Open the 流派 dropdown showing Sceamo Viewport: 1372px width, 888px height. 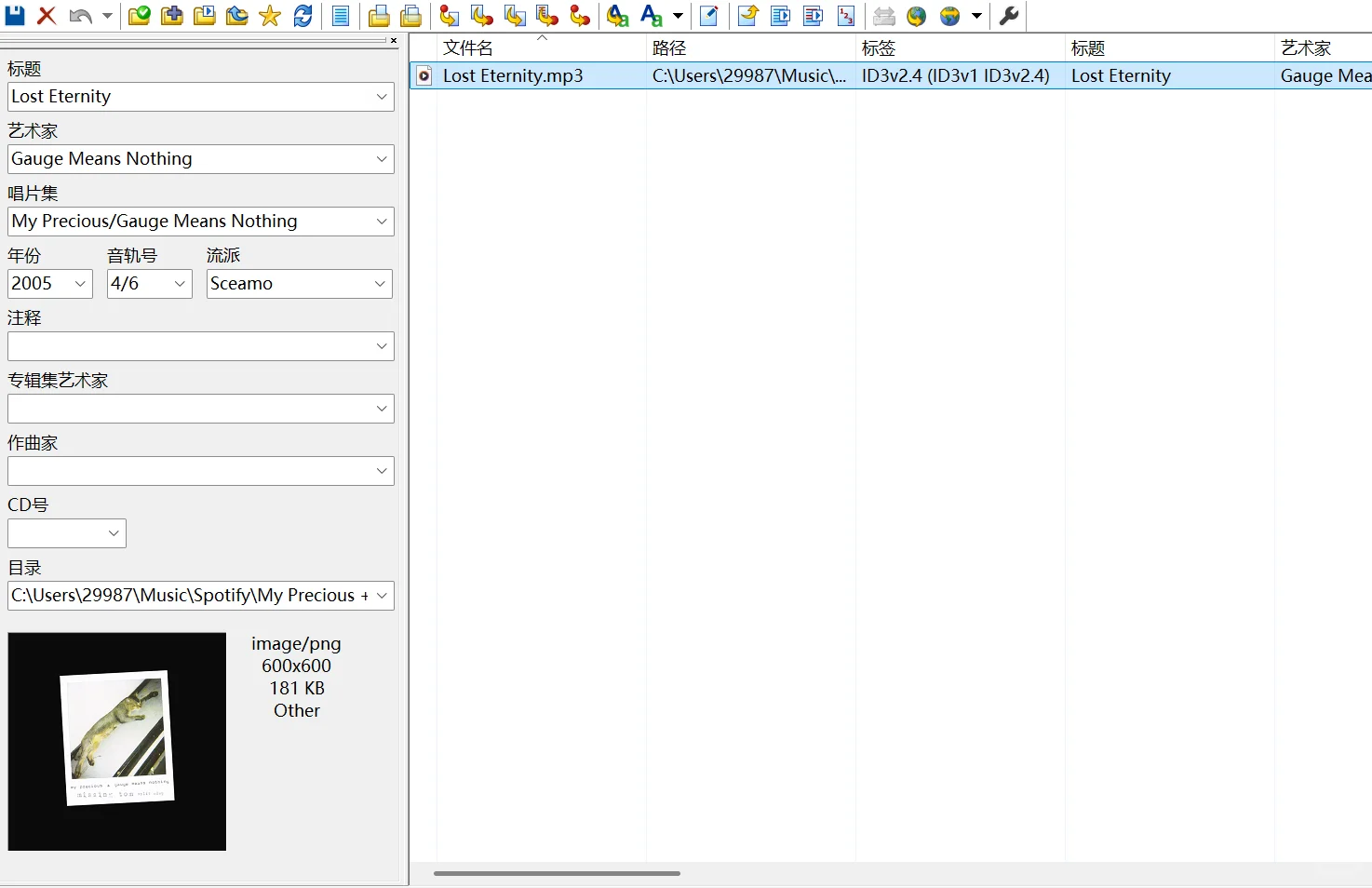(300, 284)
